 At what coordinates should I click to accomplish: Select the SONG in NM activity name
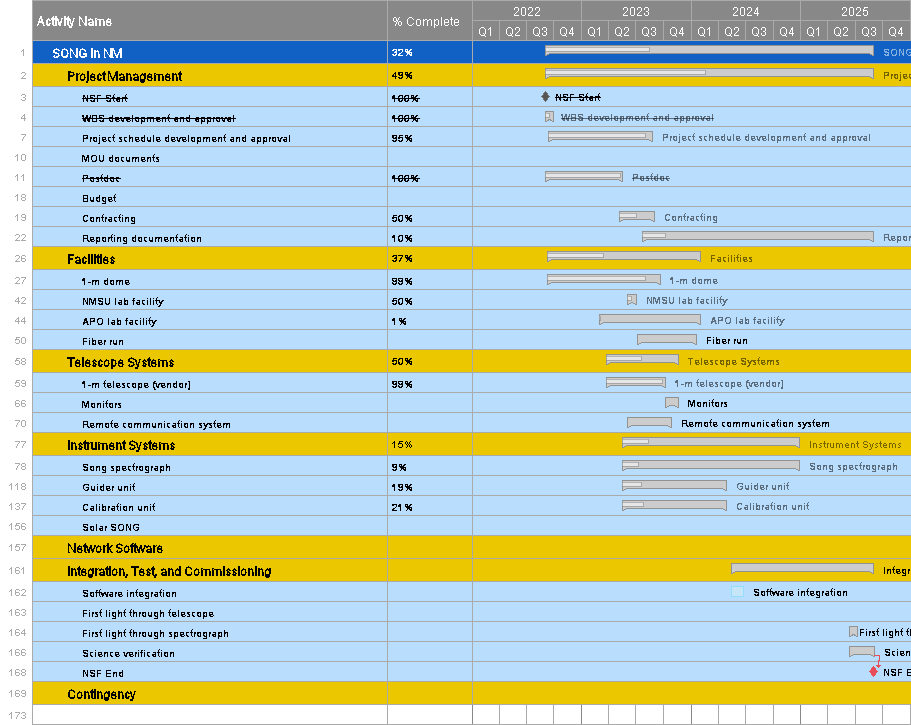87,53
